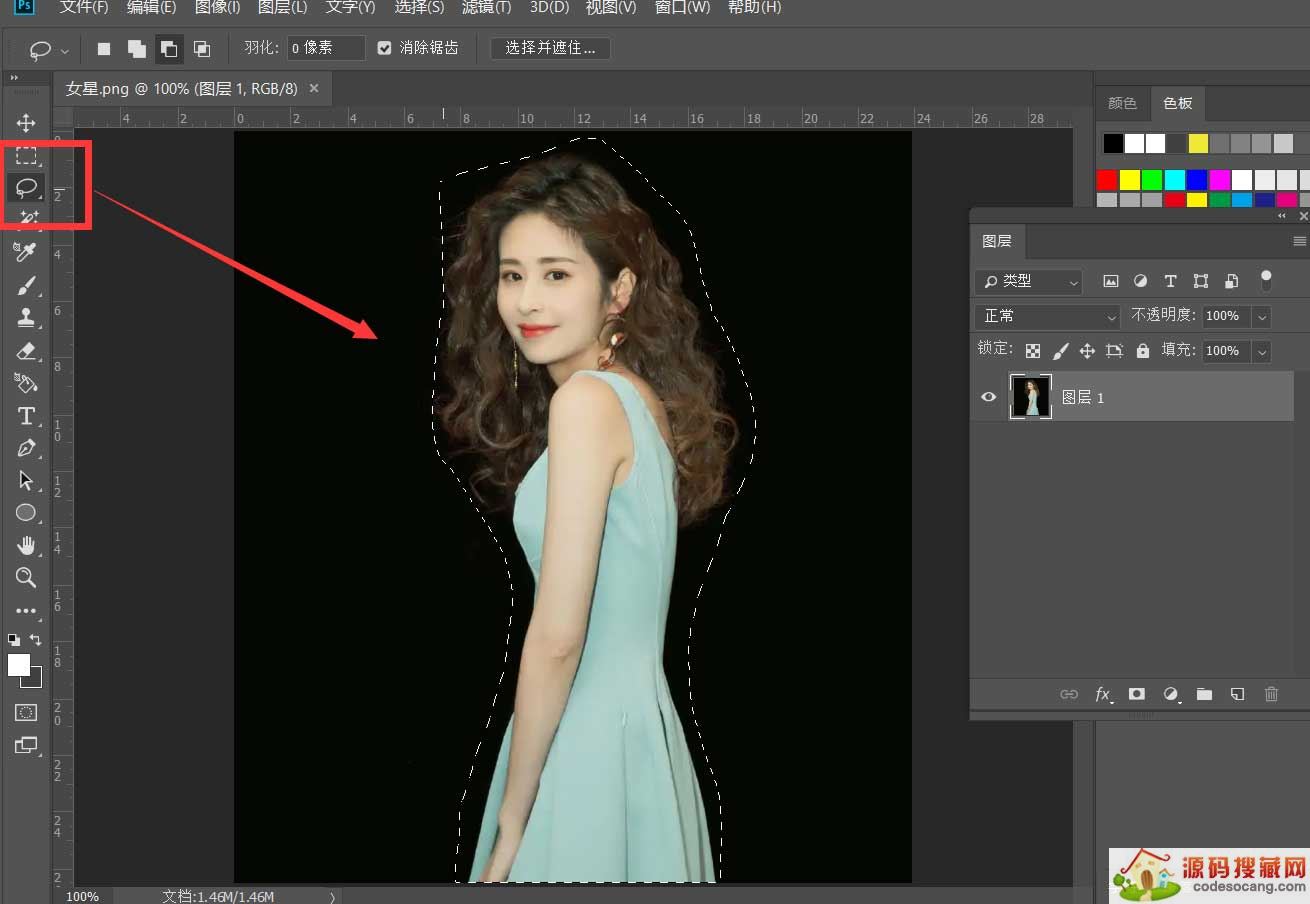This screenshot has height=904, width=1310.
Task: Open the 填充 fill slider arrow
Action: tap(1262, 351)
